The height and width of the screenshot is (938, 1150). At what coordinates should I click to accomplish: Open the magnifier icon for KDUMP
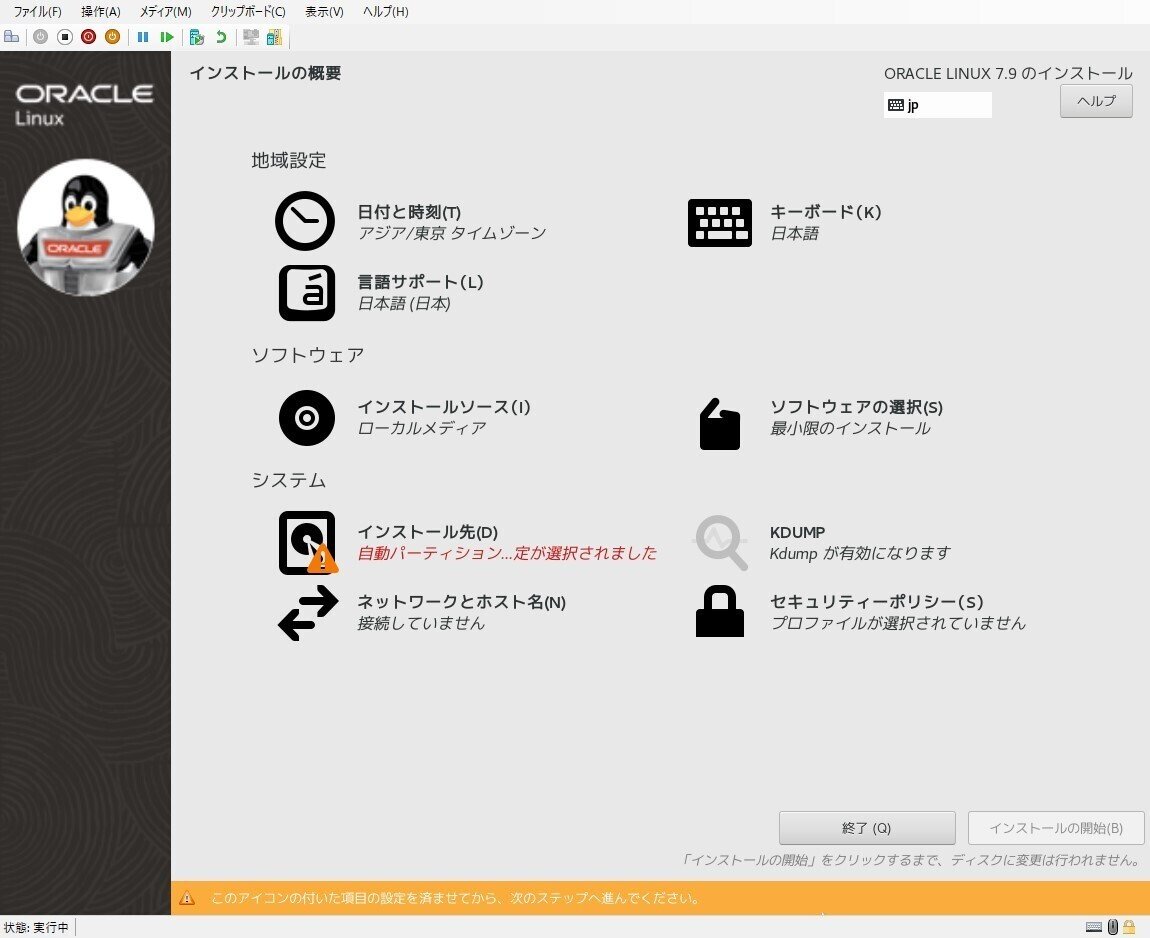(721, 543)
